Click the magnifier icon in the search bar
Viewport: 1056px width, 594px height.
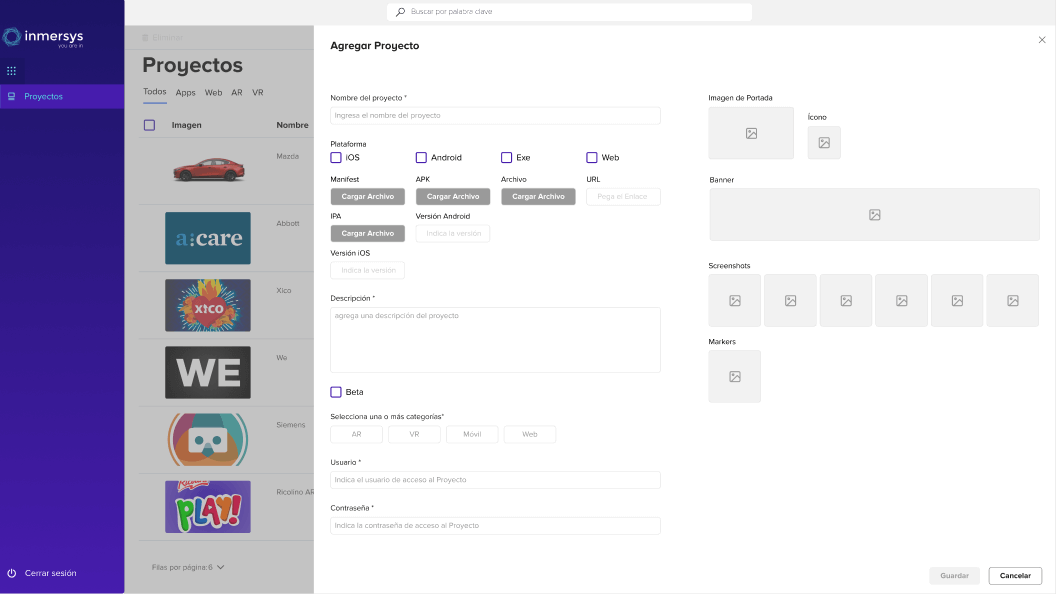pos(398,11)
